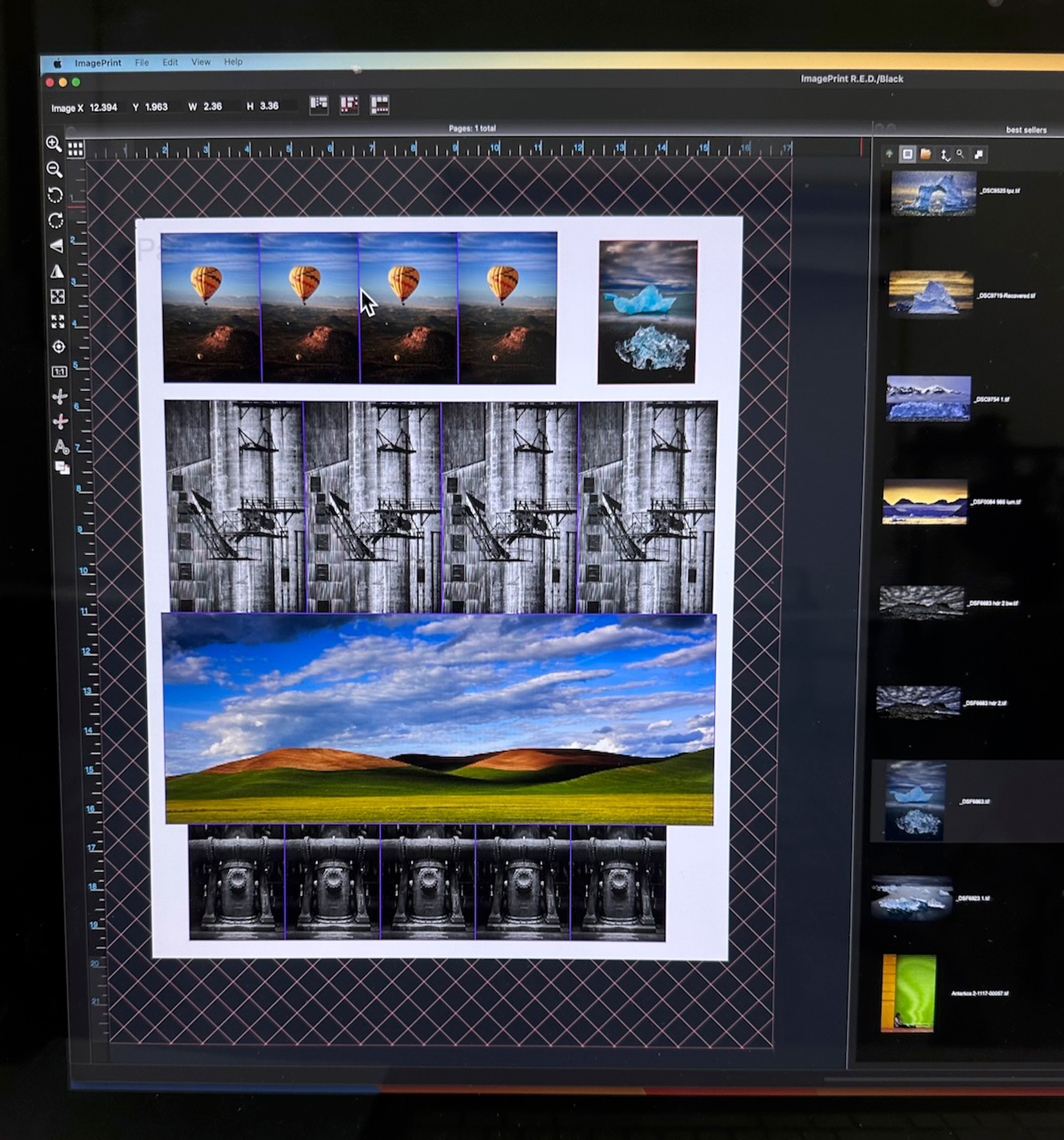Click the _DSC9754 1.tif file name

pyautogui.click(x=992, y=399)
